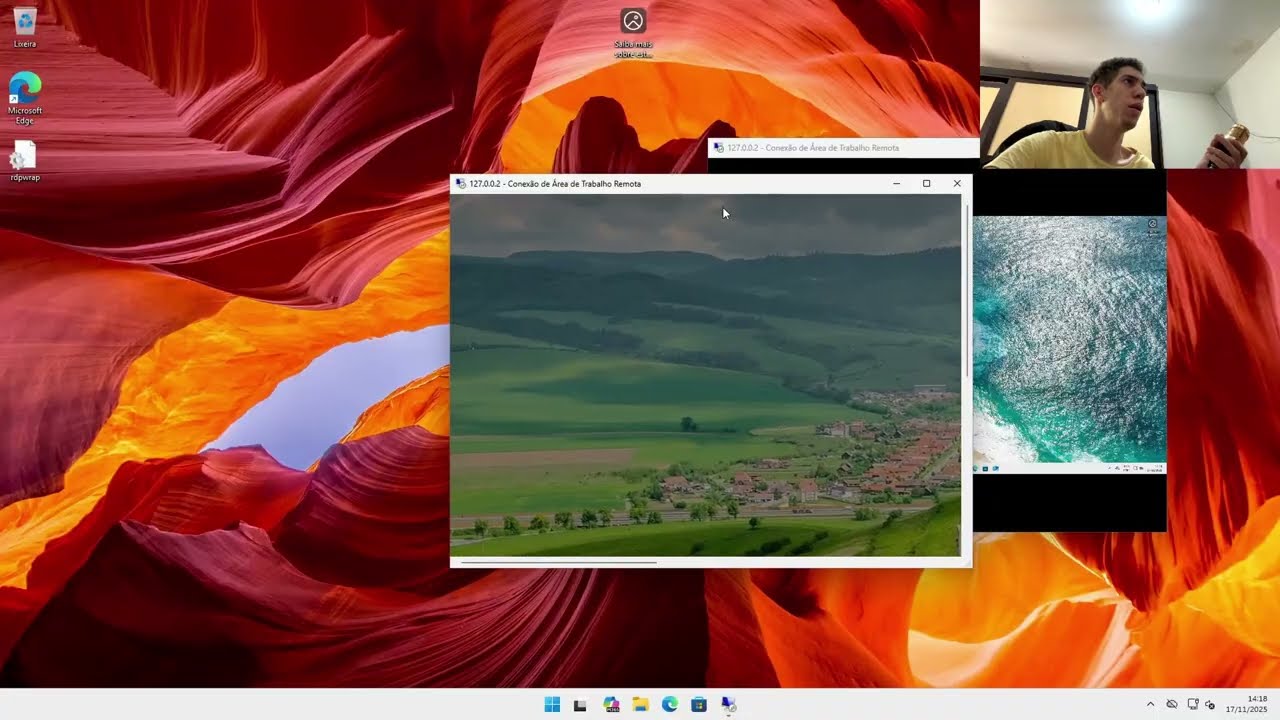1280x720 pixels.
Task: Activate the background Remote Desktop window's title bar
Action: pyautogui.click(x=843, y=148)
